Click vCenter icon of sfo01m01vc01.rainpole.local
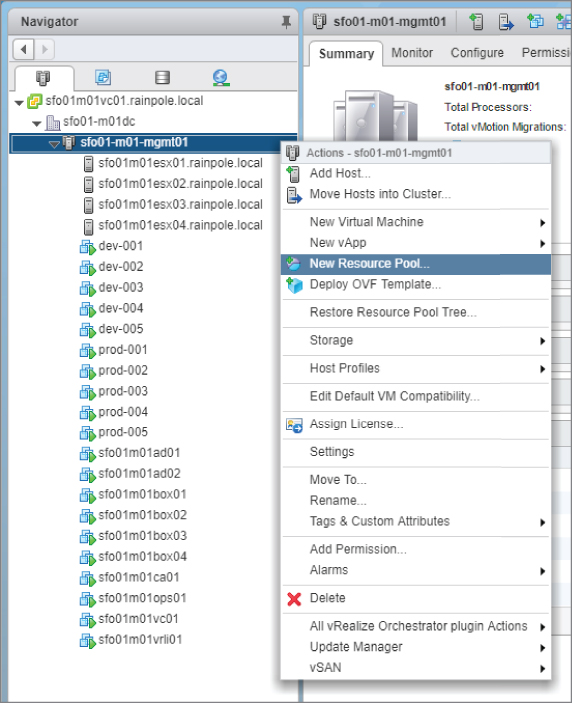The image size is (572, 703). 35,101
